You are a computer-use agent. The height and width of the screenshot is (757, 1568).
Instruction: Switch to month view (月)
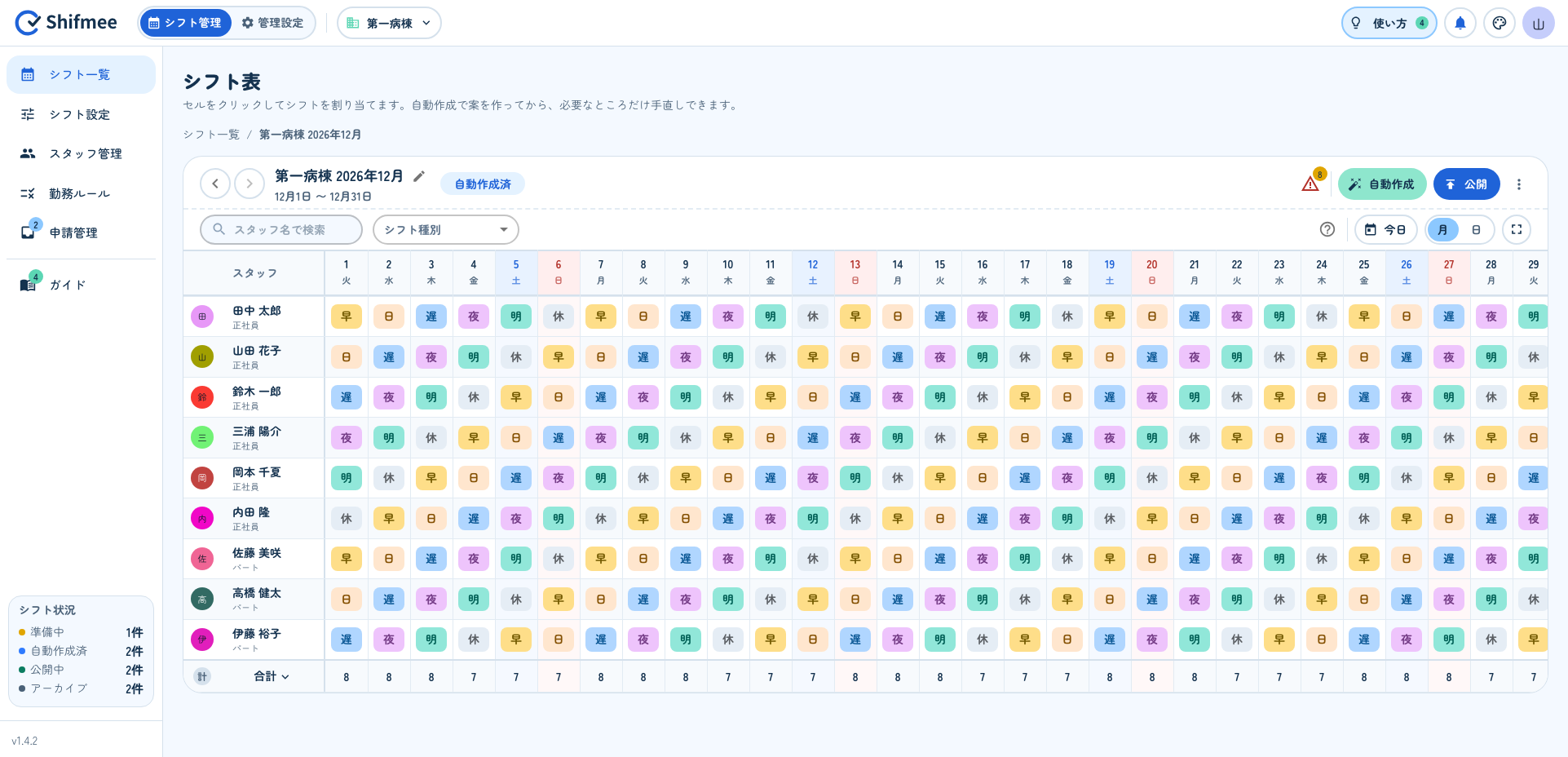tap(1443, 229)
